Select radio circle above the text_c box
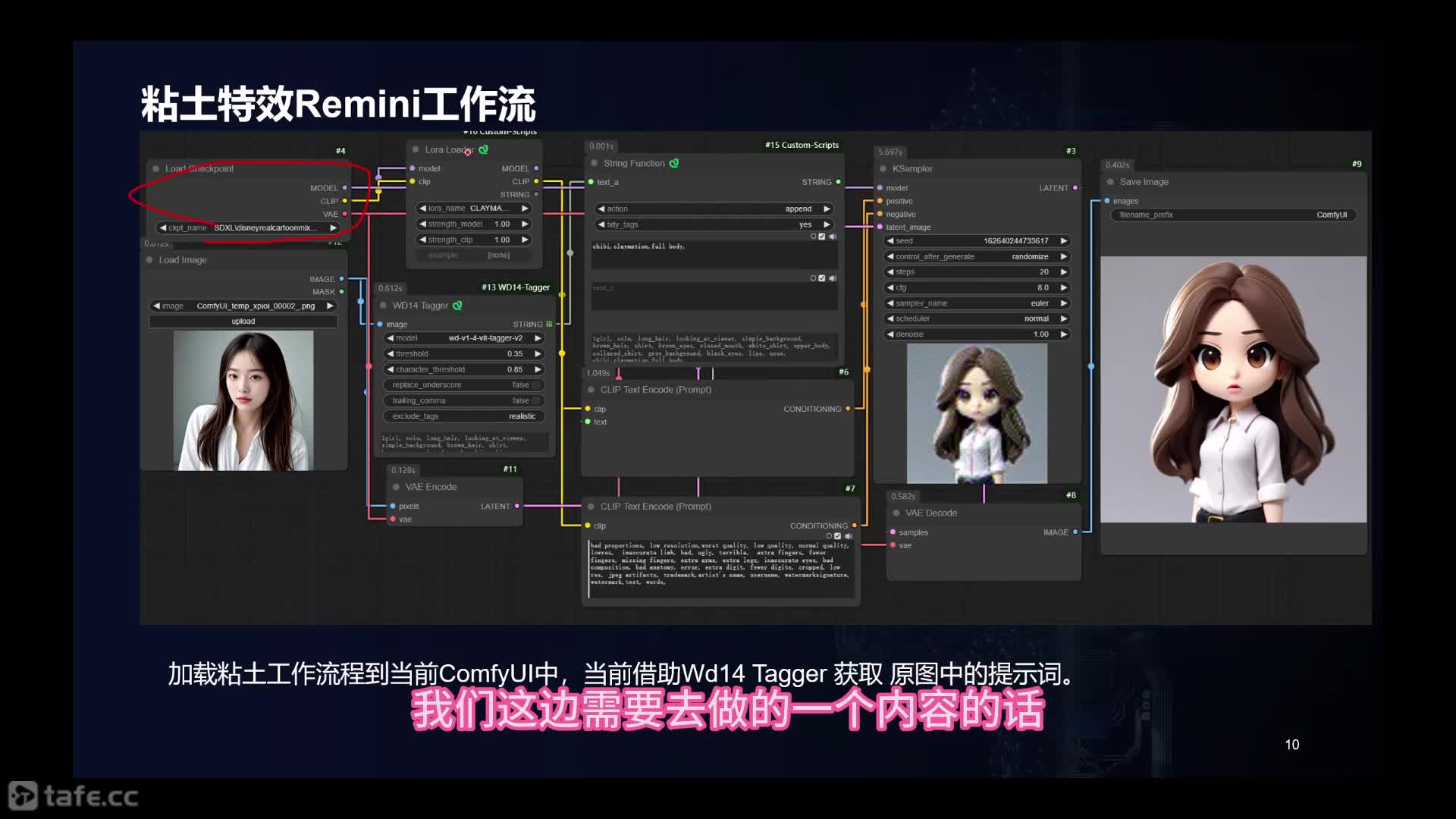Viewport: 1456px width, 819px height. [813, 278]
